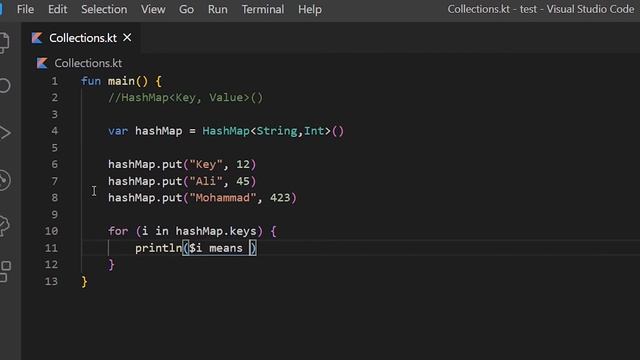This screenshot has width=640, height=360.
Task: Click the number 45 on line 7
Action: [x=243, y=181]
